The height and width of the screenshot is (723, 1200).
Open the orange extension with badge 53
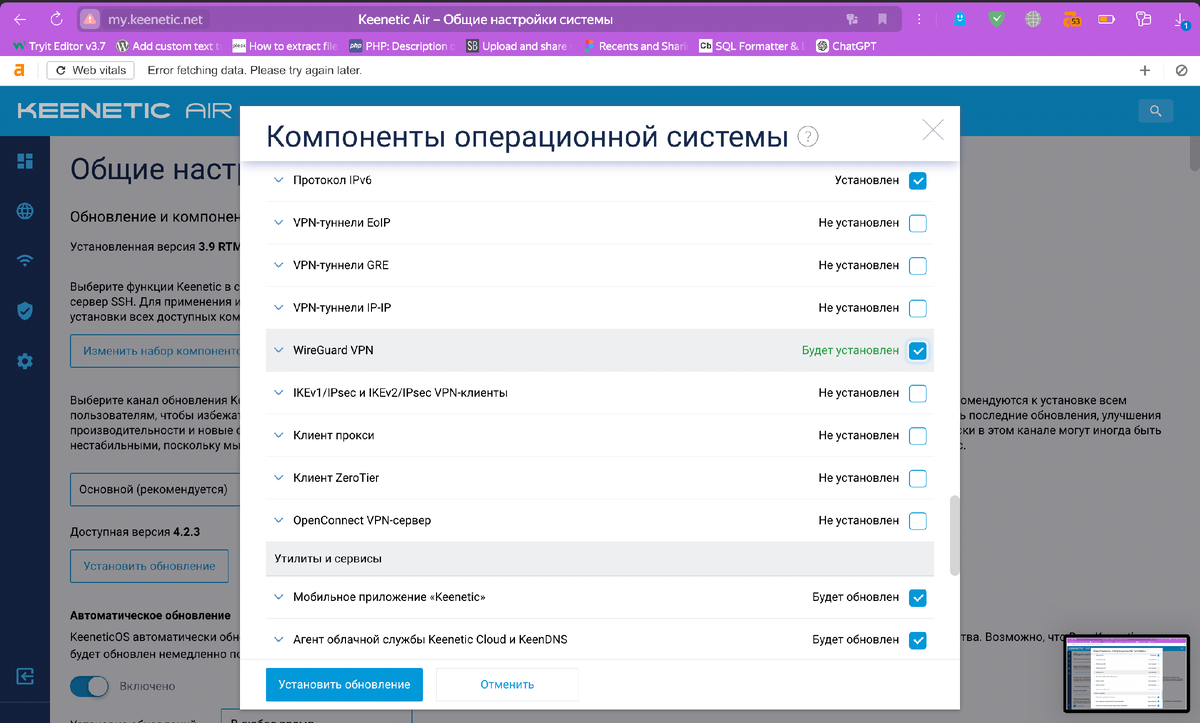coord(1070,19)
